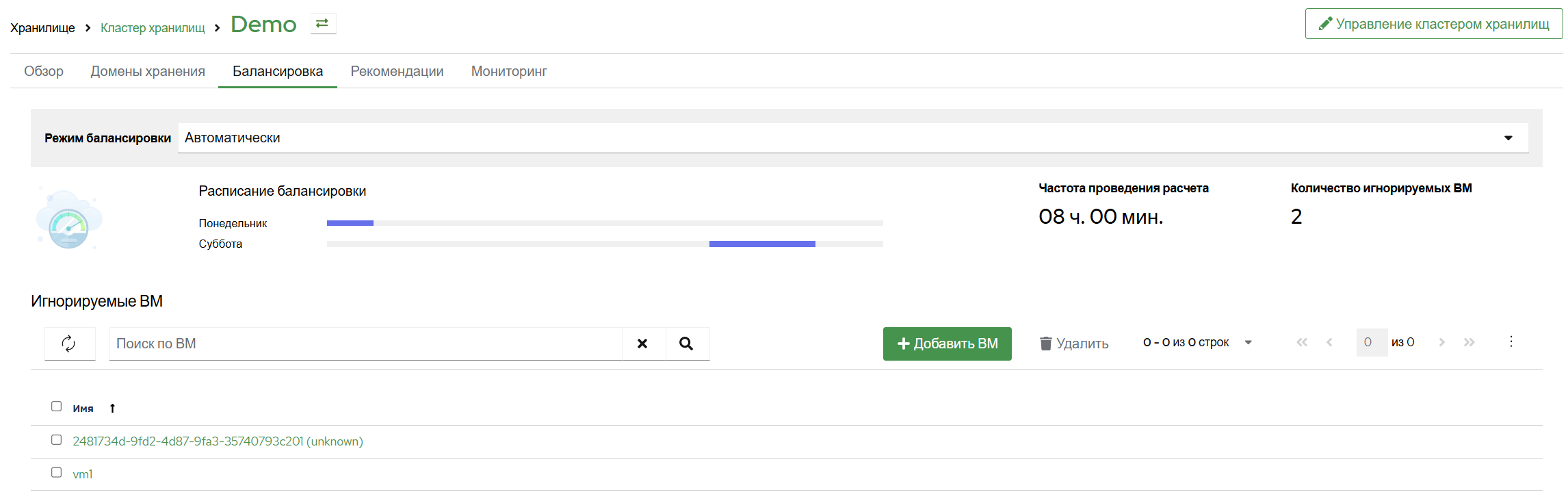
Task: Click the switch cluster icon next to Demo
Action: (322, 23)
